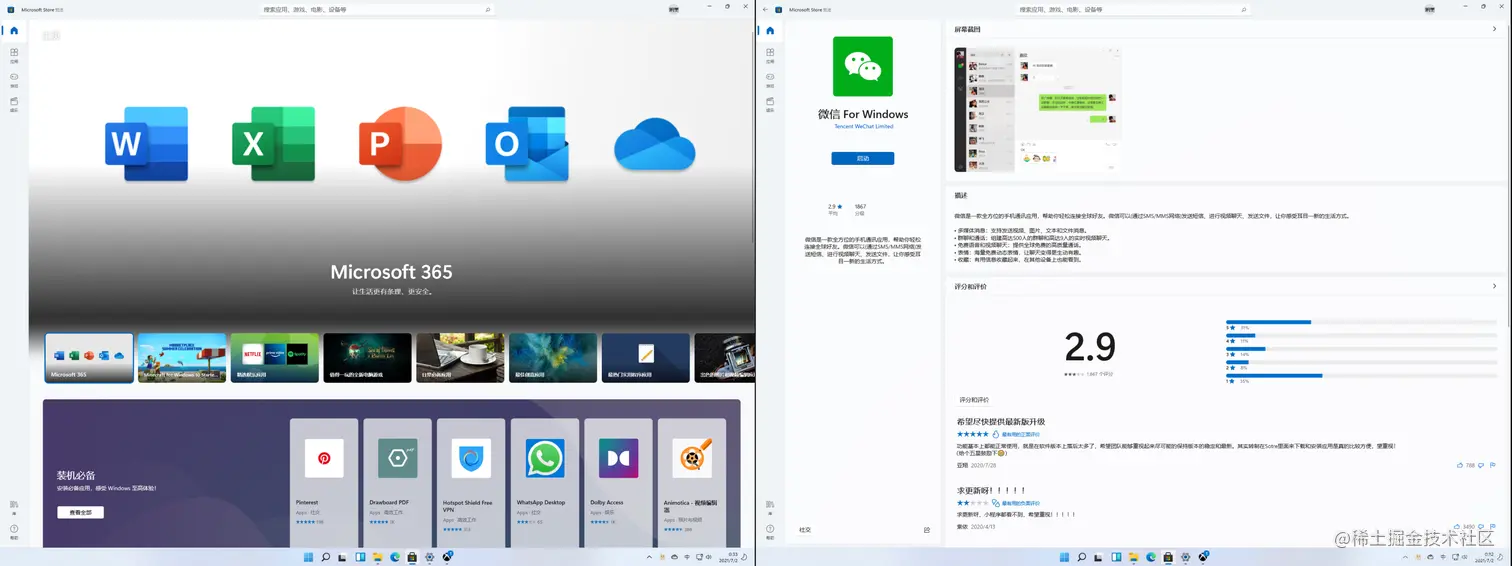Open Help (帮助) in the Store home window sidebar
The width and height of the screenshot is (1512, 566).
(14, 531)
